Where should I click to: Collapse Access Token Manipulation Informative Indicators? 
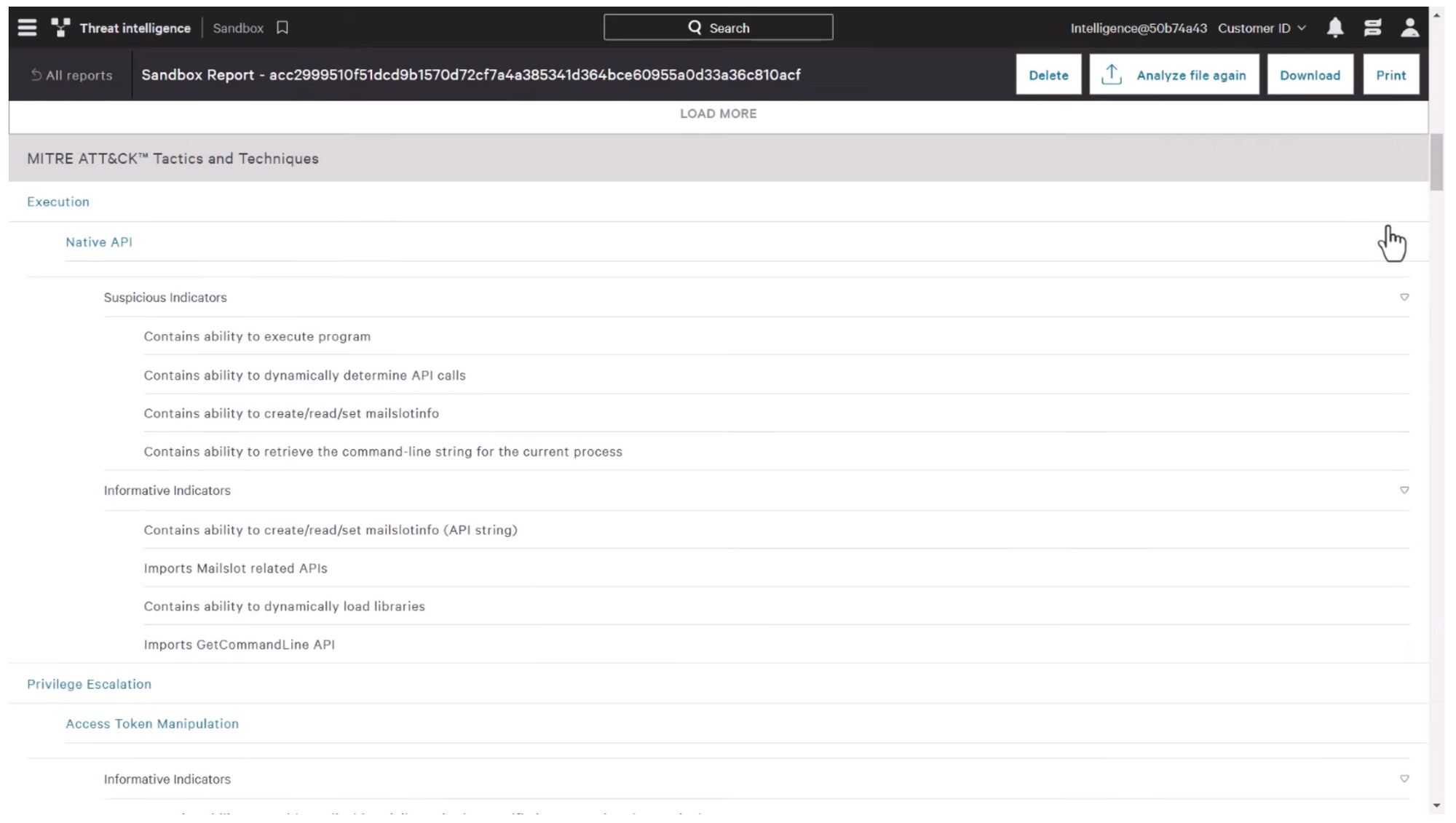pos(1404,779)
